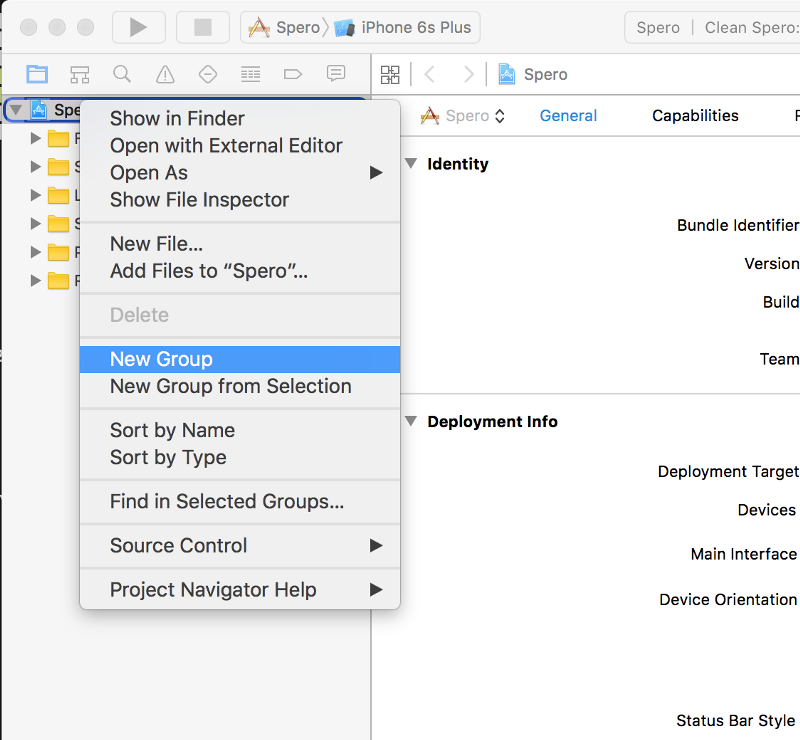800x740 pixels.
Task: Choose the iPhone 6s Plus destination
Action: (x=403, y=27)
